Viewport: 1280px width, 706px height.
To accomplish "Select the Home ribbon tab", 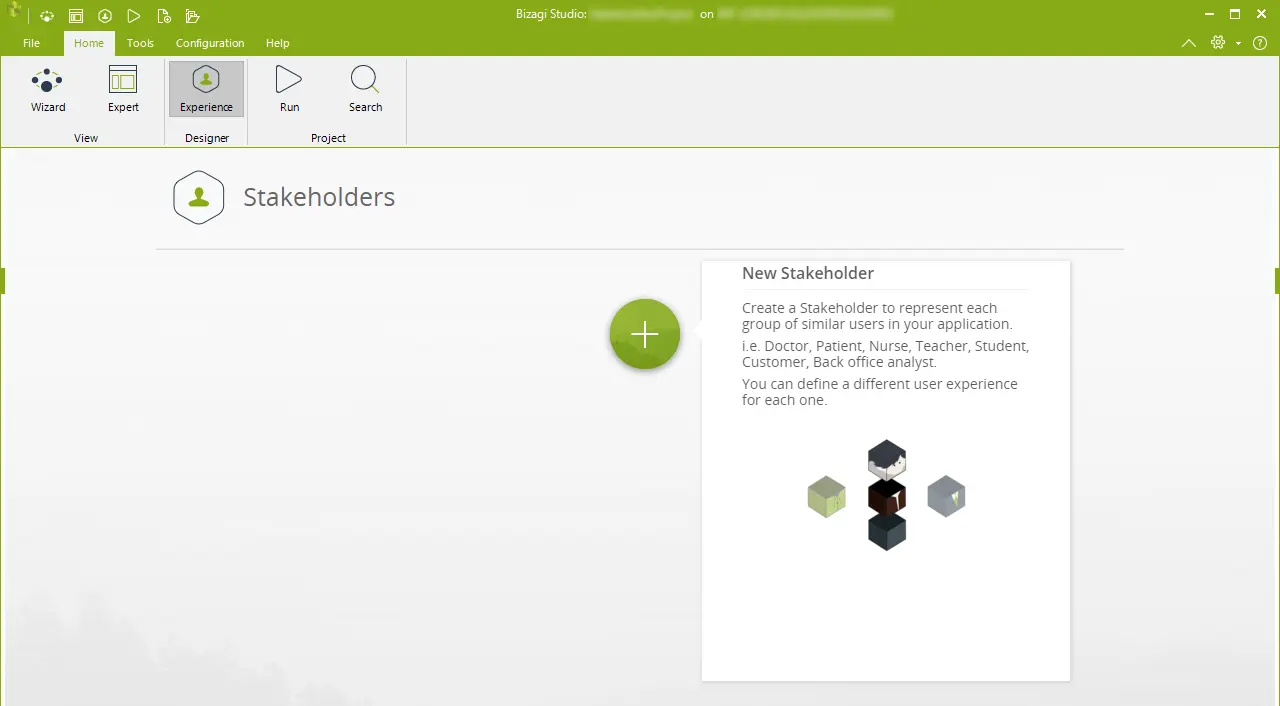I will [89, 43].
